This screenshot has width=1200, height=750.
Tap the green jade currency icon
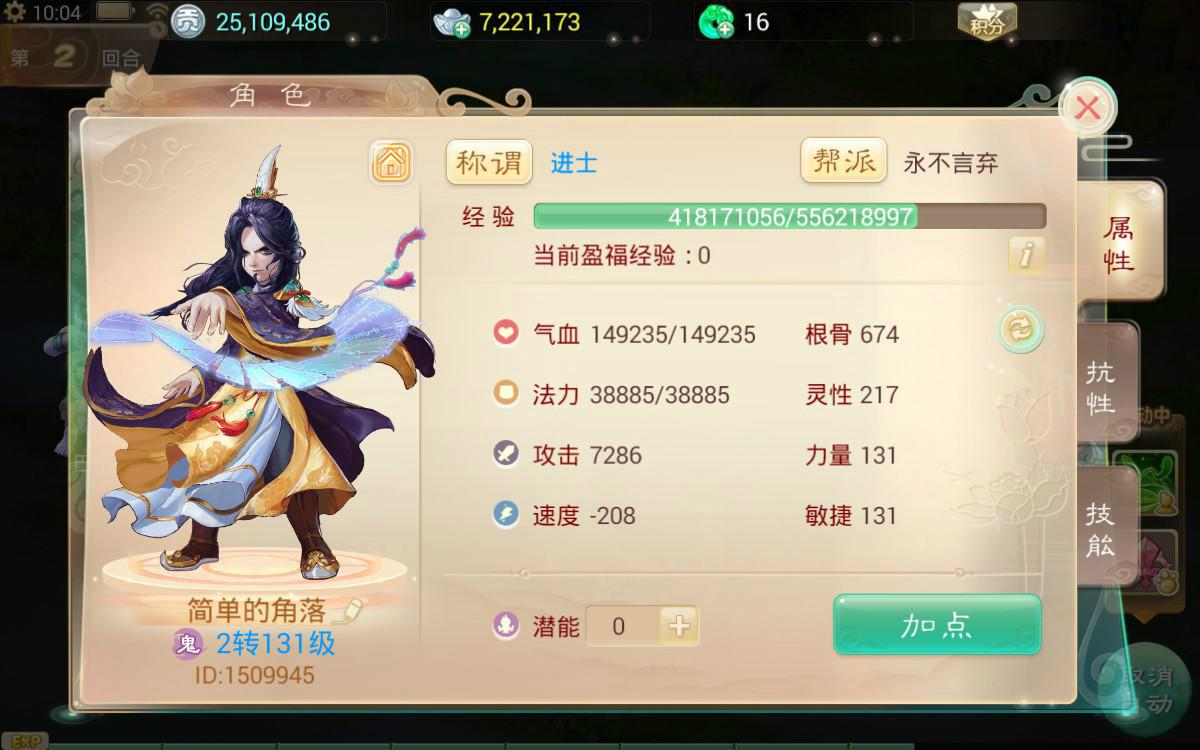[x=716, y=21]
